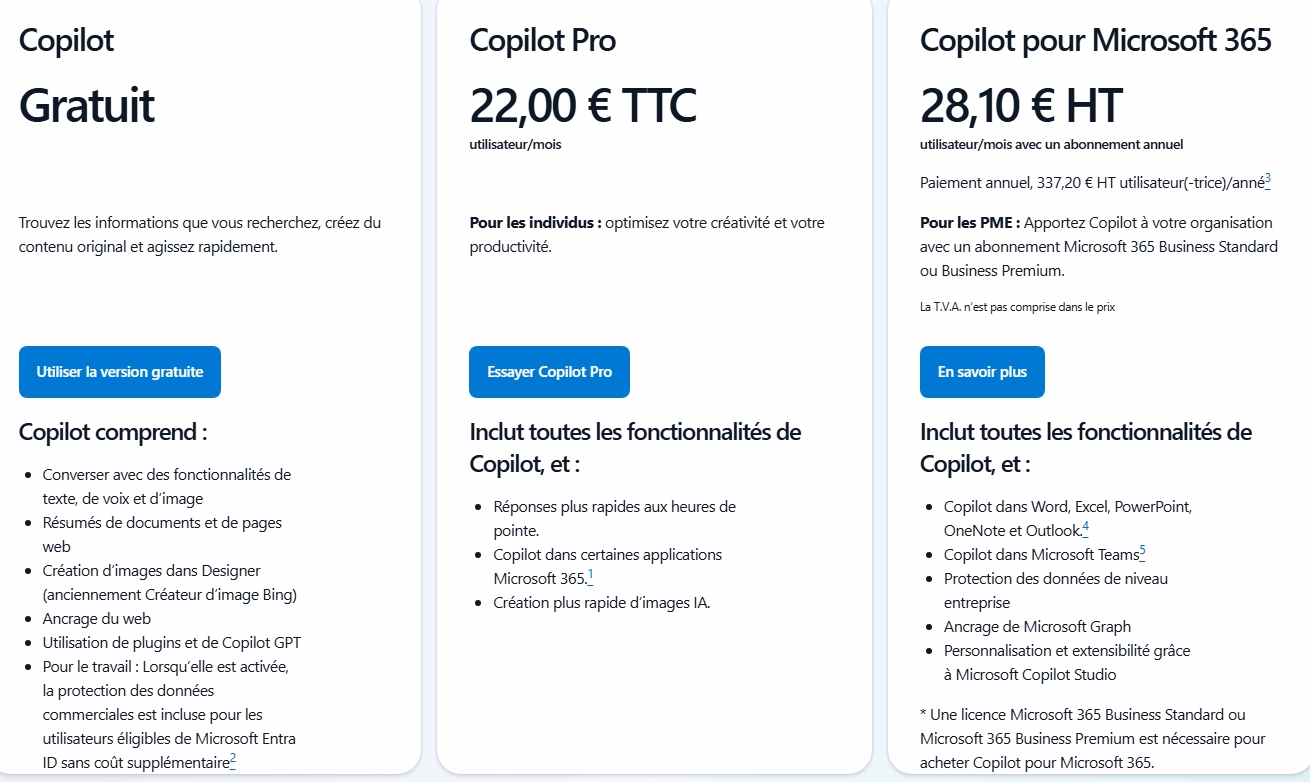Click the "28,10 € HT" price
This screenshot has width=1310, height=782.
(1021, 105)
